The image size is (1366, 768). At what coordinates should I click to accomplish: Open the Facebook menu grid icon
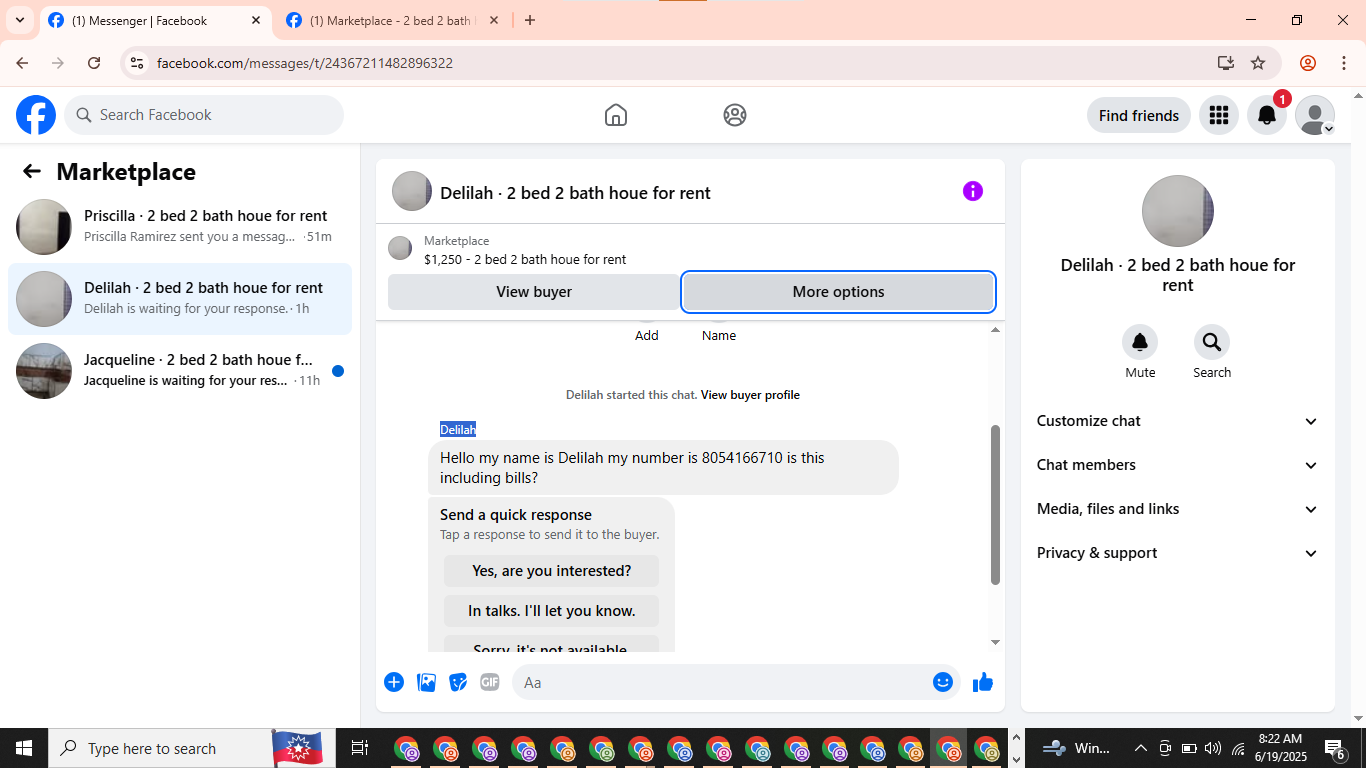pos(1218,115)
